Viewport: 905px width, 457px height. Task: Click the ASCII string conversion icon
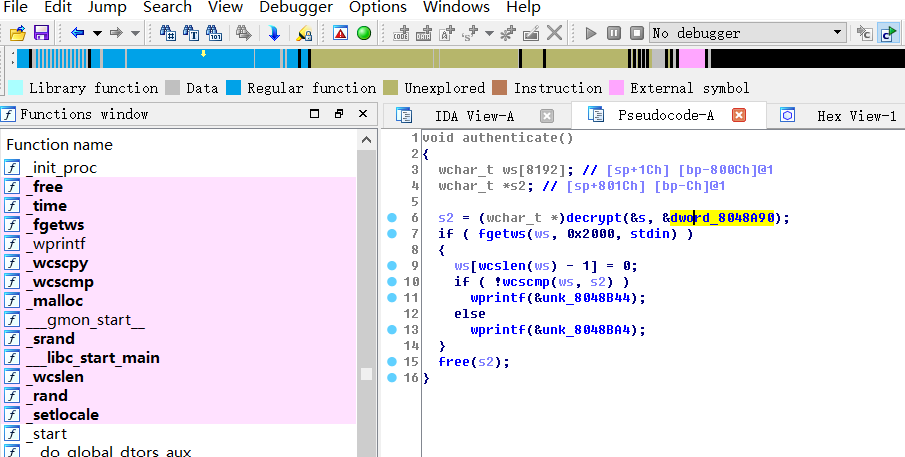click(447, 33)
